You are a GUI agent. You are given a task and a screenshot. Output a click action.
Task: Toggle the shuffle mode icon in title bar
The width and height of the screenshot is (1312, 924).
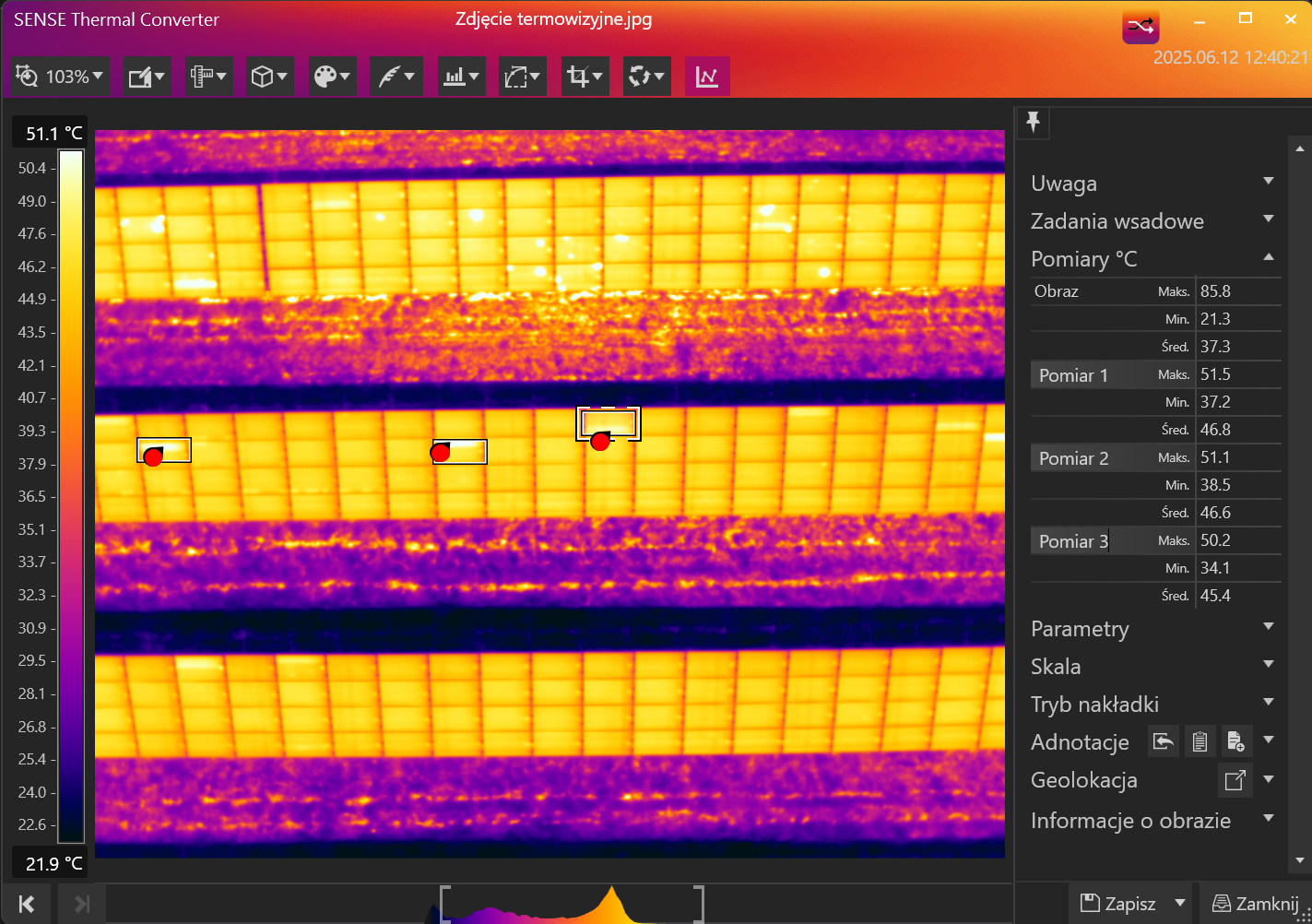tap(1141, 27)
